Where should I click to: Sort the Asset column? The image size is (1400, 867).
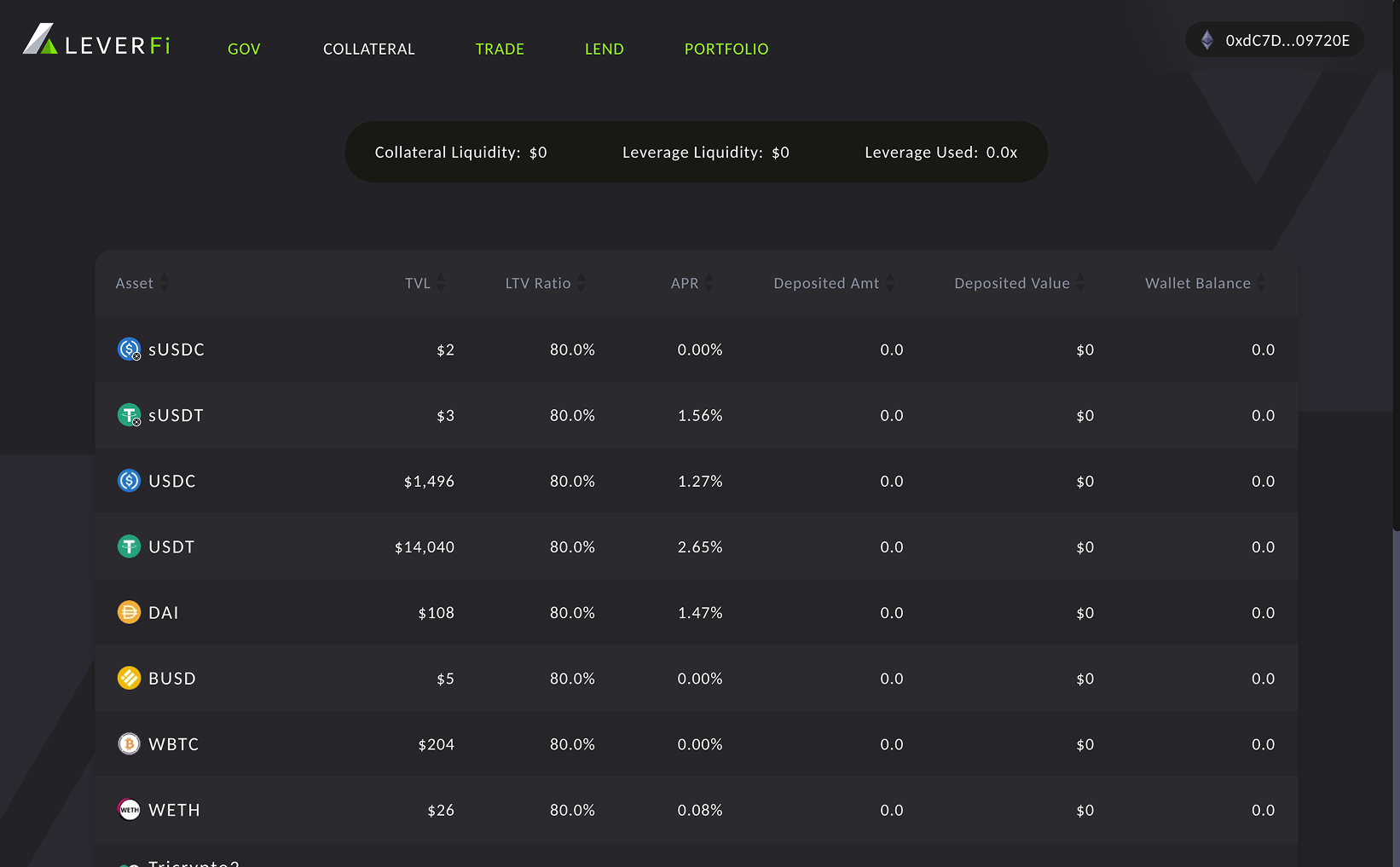[x=164, y=282]
